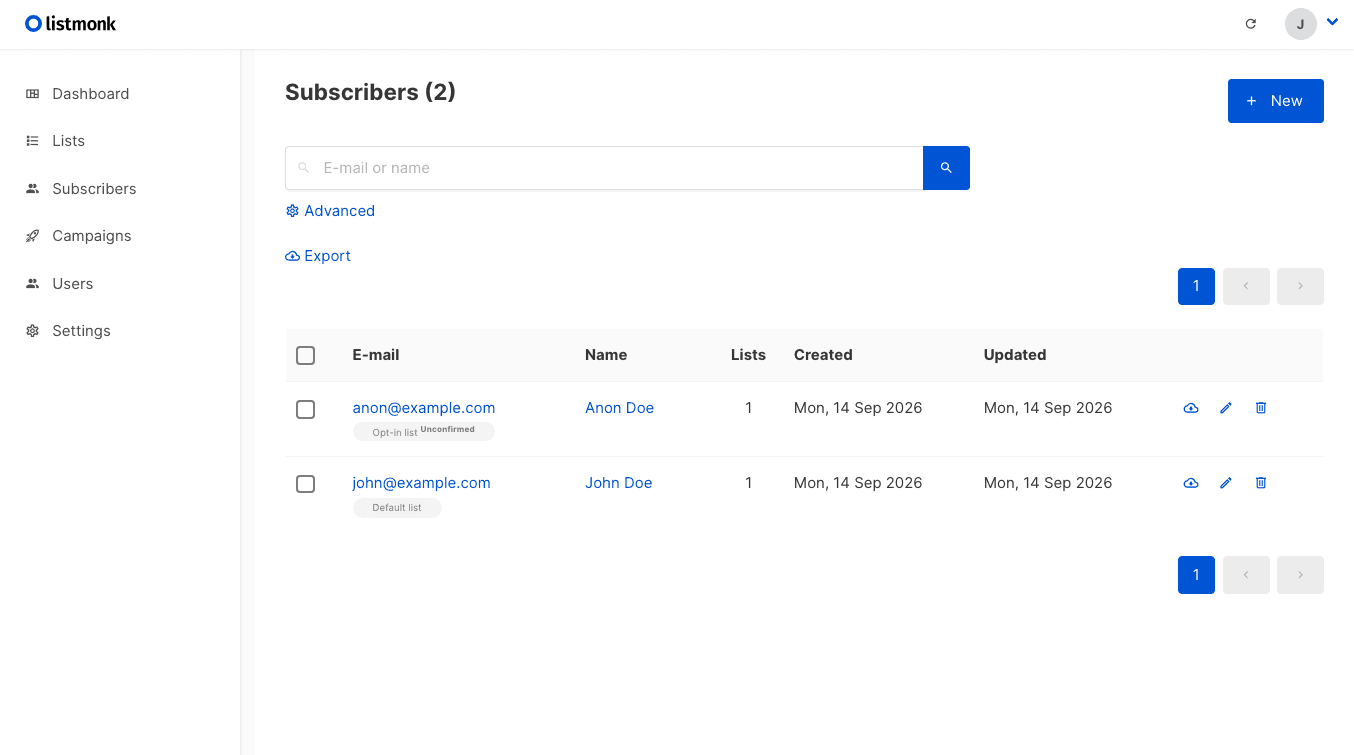Delete the Anon Doe subscriber
The width and height of the screenshot is (1354, 755).
[x=1261, y=408]
